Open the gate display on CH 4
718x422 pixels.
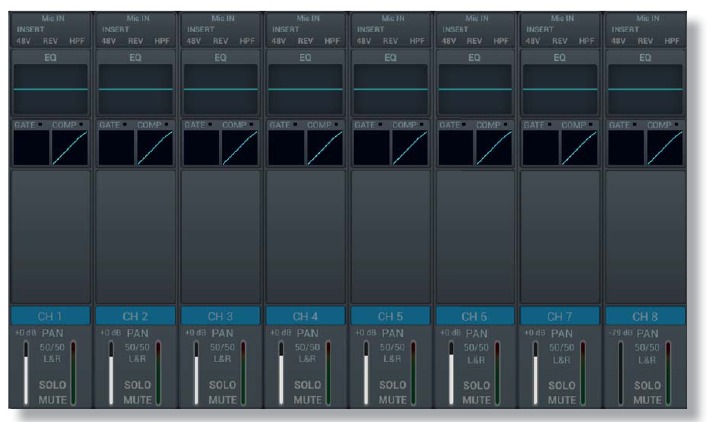[287, 148]
